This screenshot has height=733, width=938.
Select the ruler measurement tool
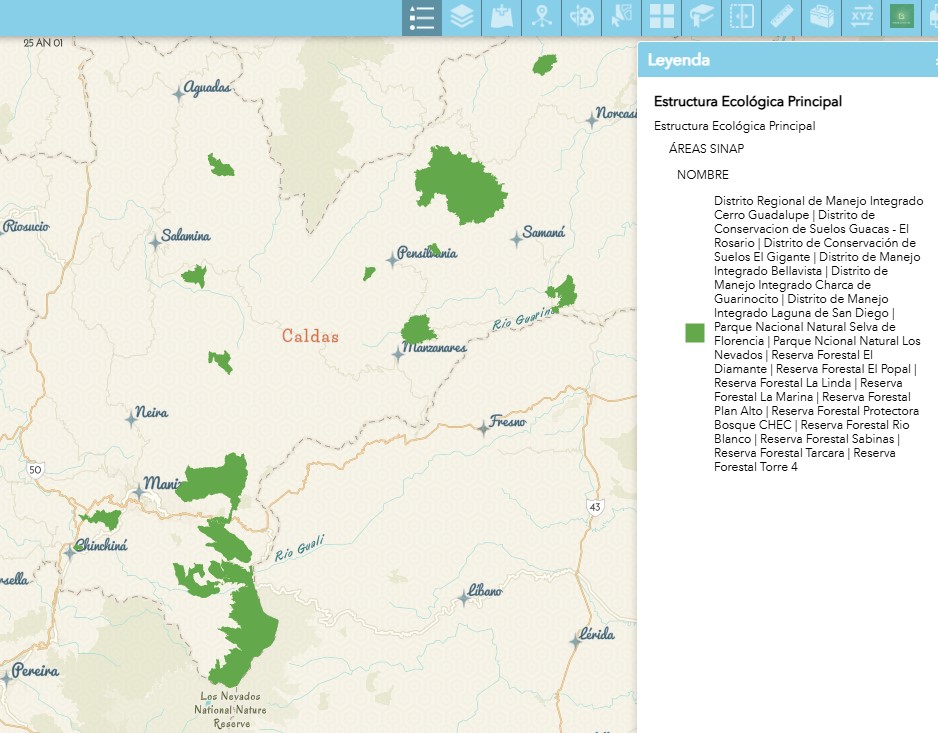tap(781, 18)
